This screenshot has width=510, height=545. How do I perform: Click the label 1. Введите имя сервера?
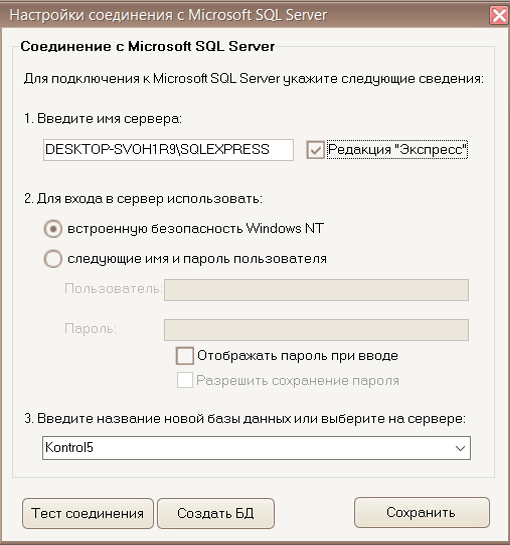[x=103, y=119]
